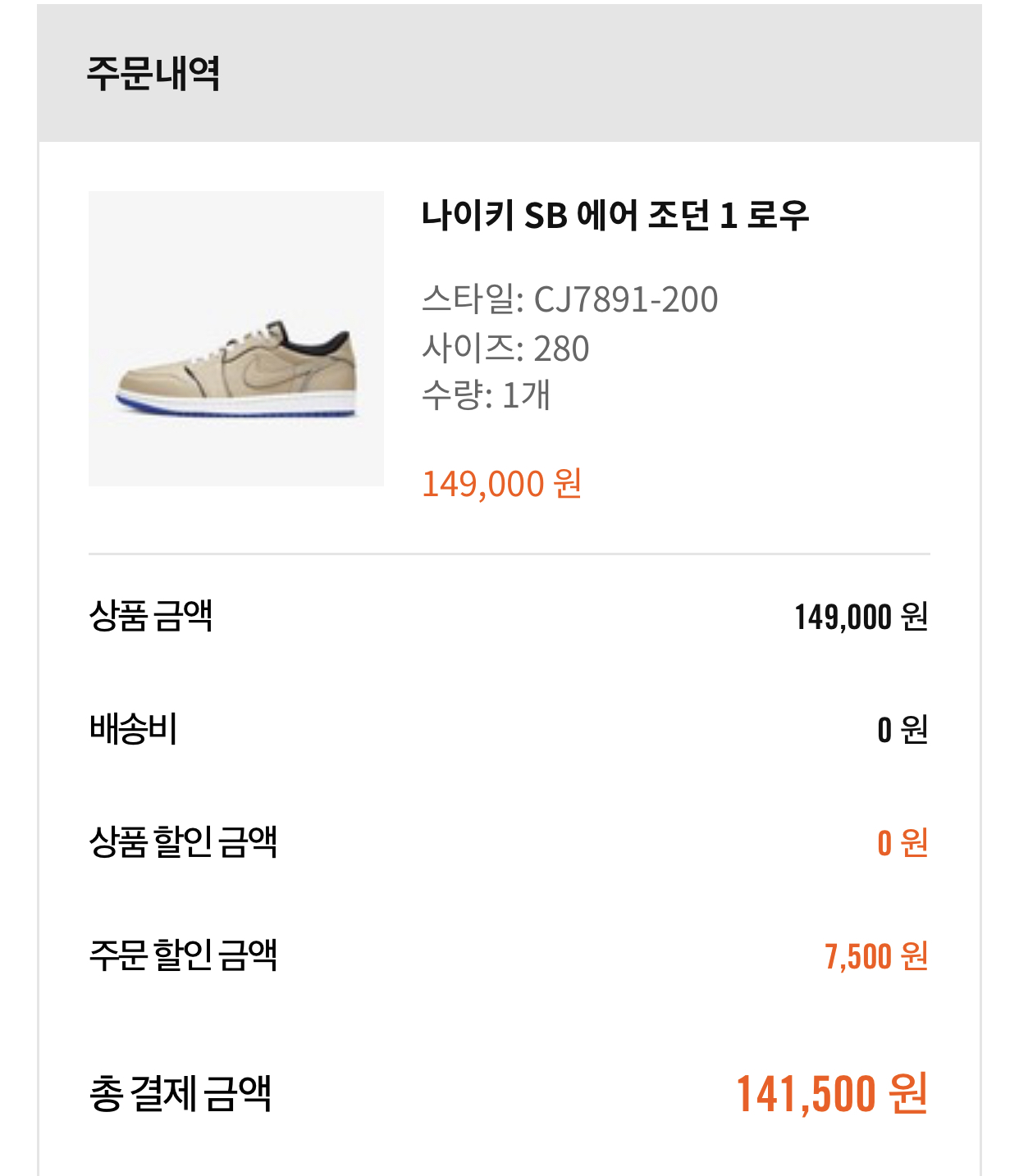The image size is (1019, 1176).
Task: Select the orange 0 원 product discount value
Action: coord(902,843)
